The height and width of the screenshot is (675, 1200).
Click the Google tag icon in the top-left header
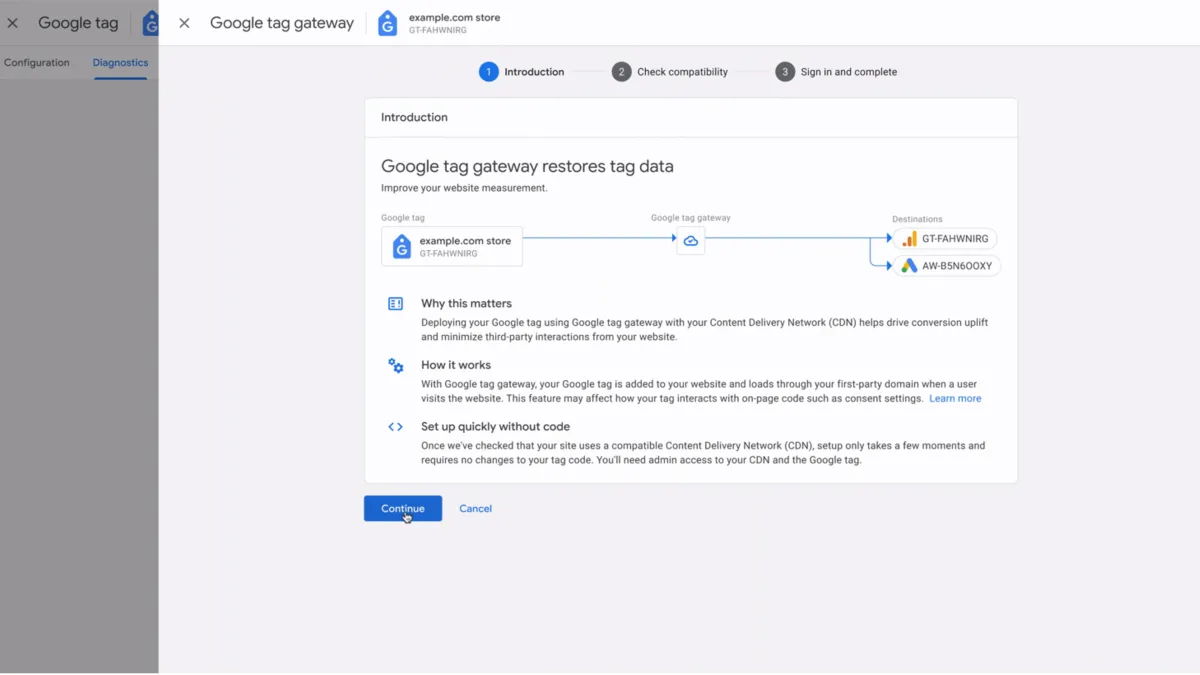tap(151, 22)
